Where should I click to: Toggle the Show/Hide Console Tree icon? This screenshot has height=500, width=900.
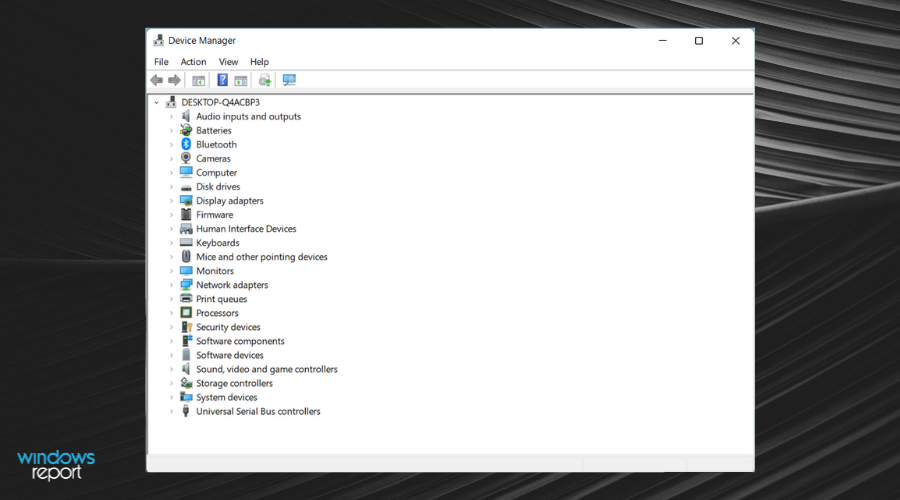point(199,80)
